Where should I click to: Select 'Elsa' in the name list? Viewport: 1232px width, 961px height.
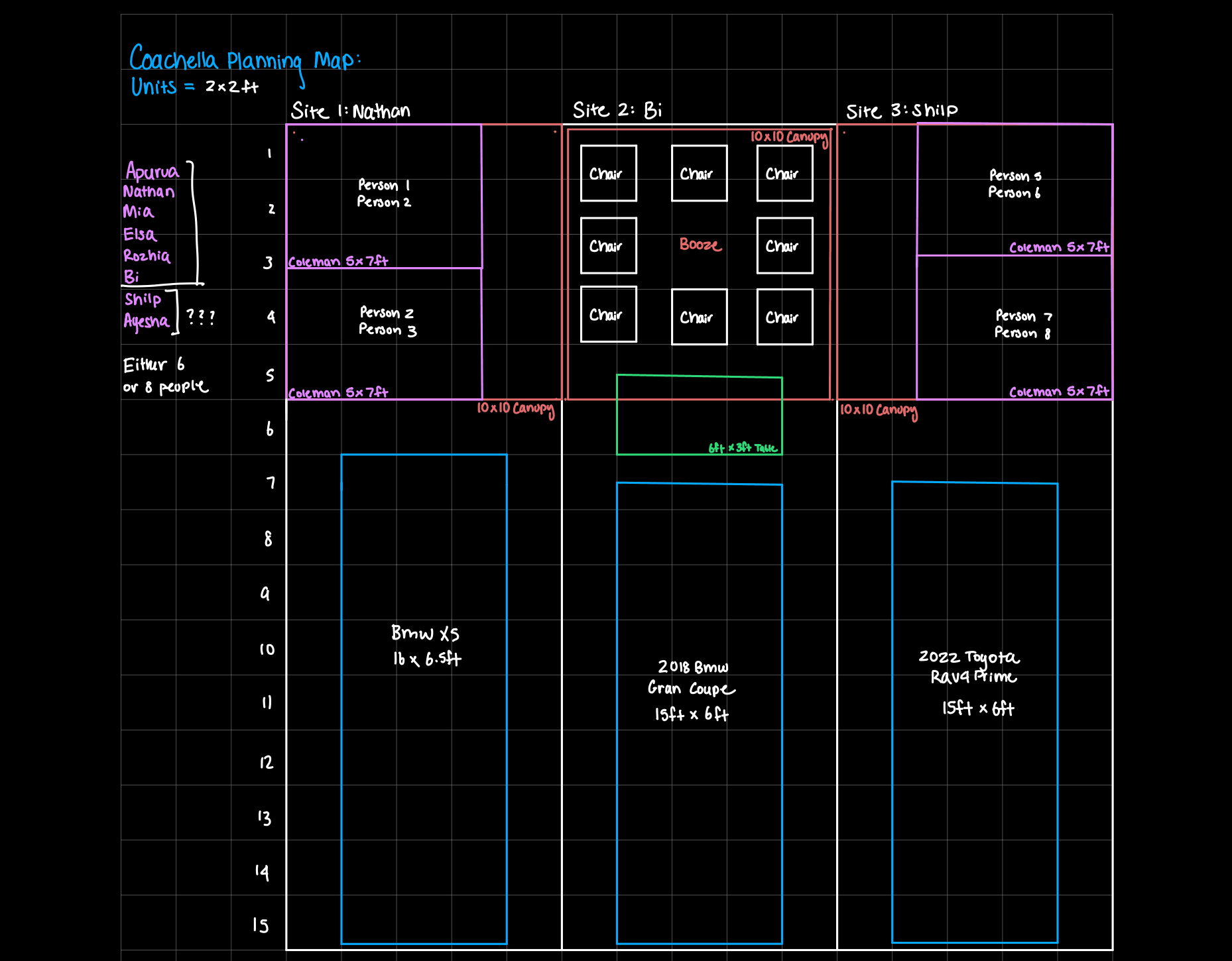click(140, 234)
